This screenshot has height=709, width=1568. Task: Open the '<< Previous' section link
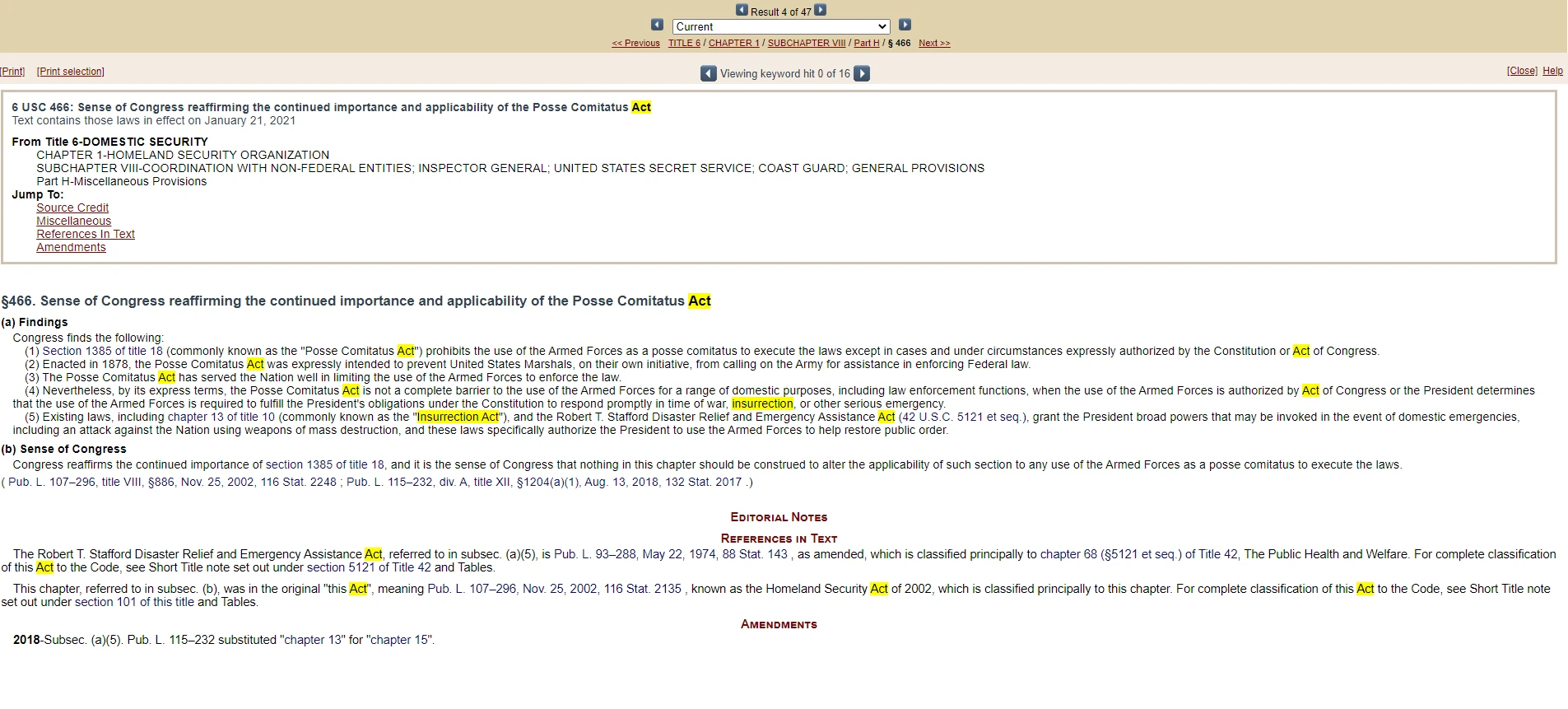[x=635, y=44]
